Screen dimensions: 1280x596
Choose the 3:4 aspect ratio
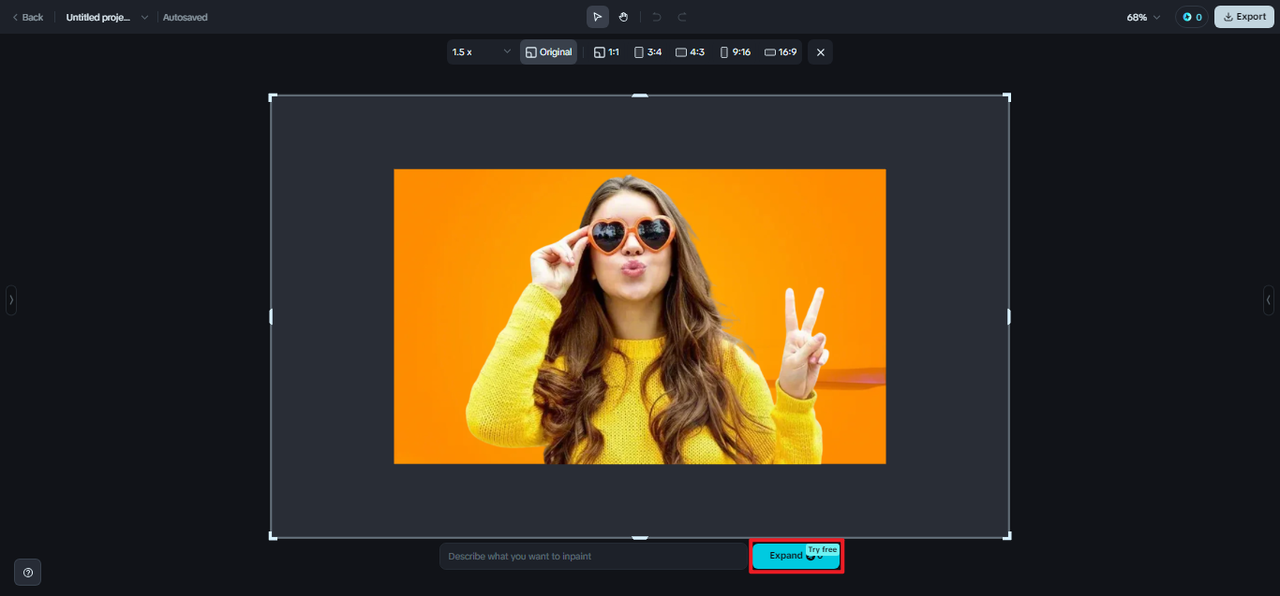[x=648, y=52]
